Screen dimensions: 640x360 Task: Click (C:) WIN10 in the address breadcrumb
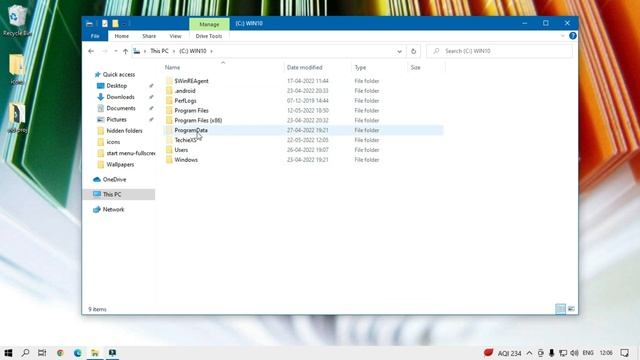193,51
